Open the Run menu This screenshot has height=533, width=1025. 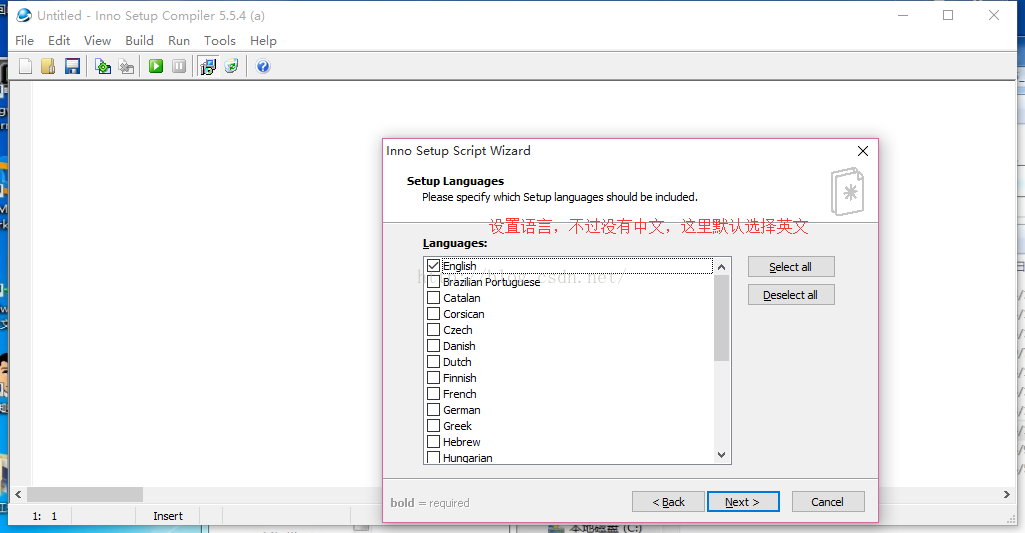pos(178,41)
